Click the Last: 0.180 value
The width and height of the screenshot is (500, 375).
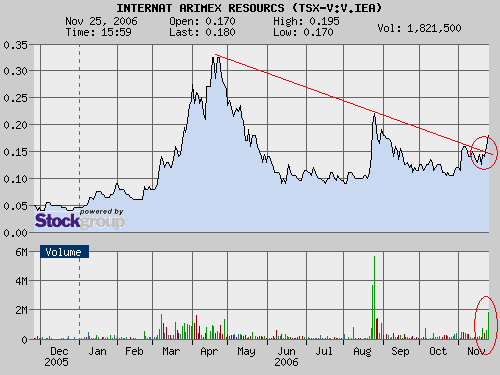202,32
